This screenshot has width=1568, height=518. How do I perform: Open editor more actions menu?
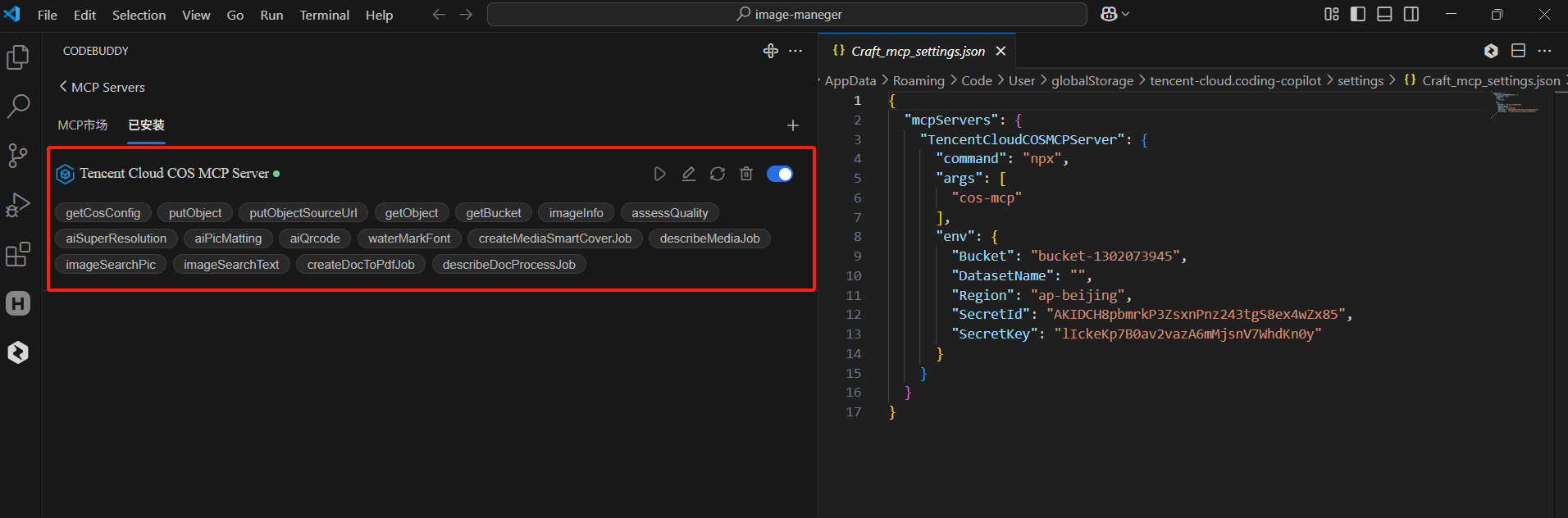click(1545, 51)
